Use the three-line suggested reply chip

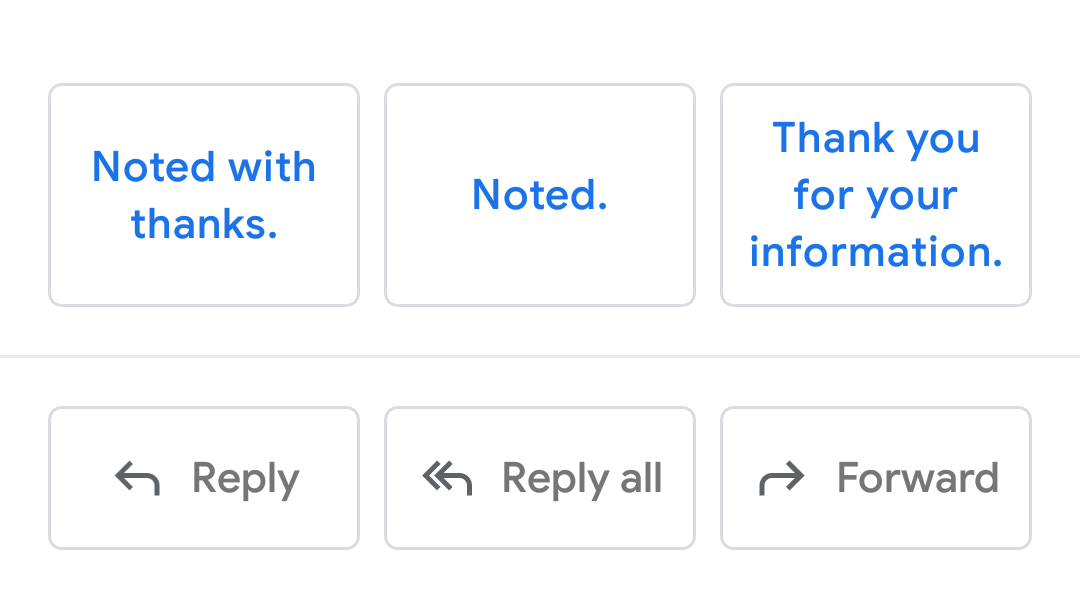tap(876, 195)
